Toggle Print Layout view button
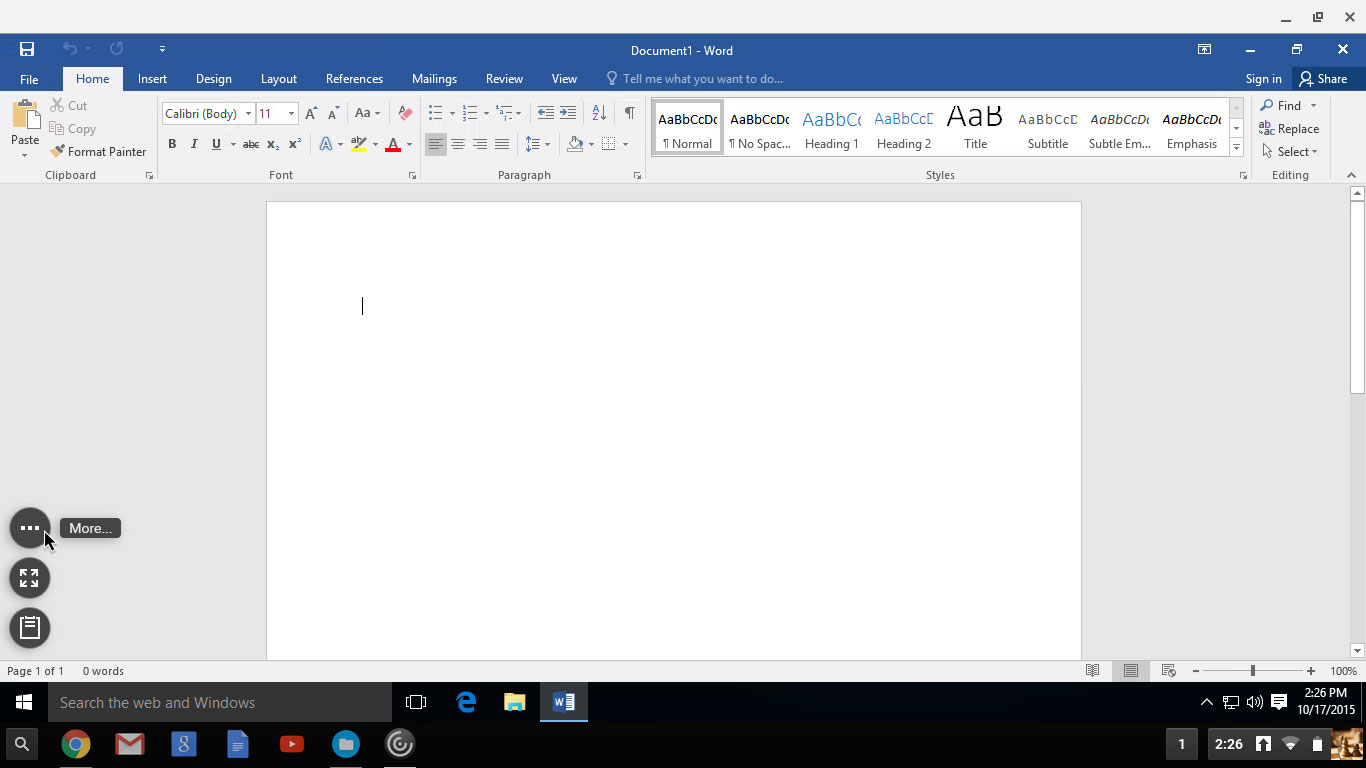Image resolution: width=1366 pixels, height=768 pixels. 1131,671
